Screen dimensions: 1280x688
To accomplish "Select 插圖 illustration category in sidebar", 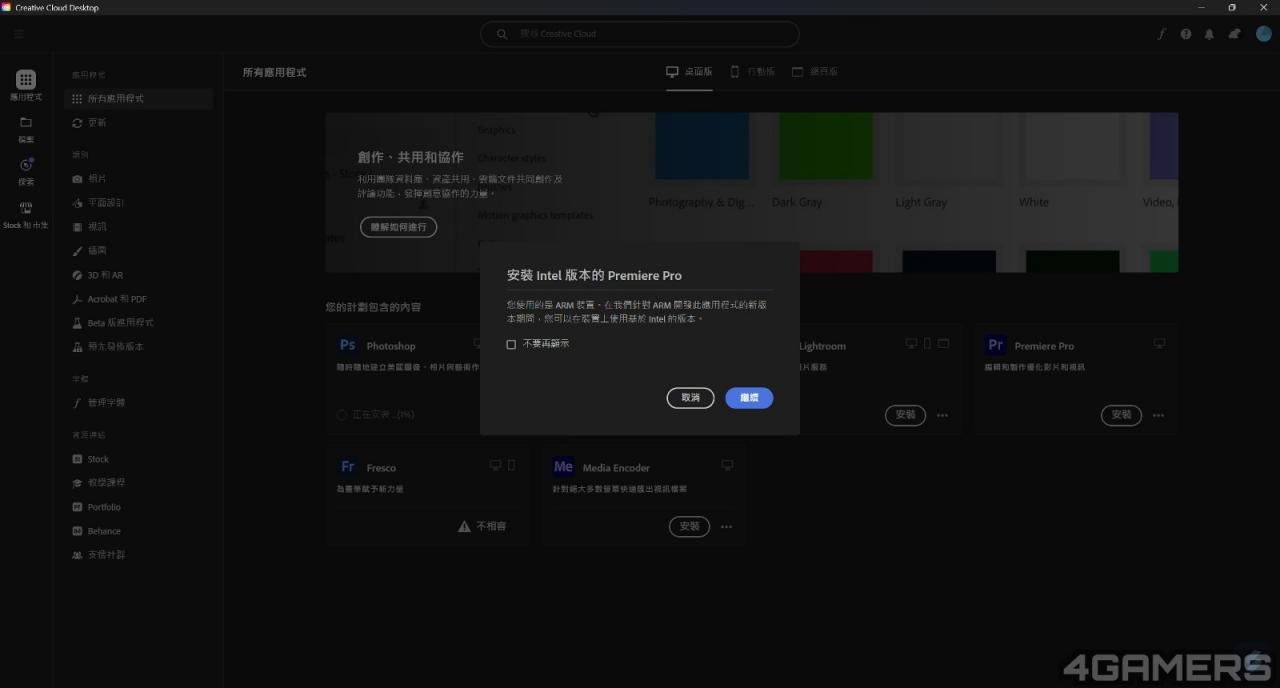I will tap(139, 251).
